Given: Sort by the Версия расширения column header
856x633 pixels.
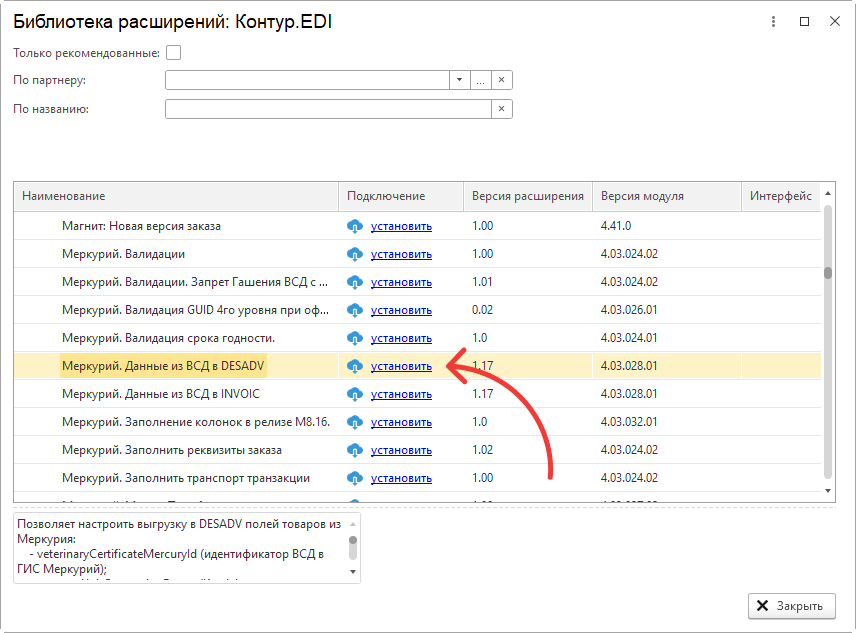Looking at the screenshot, I should click(x=528, y=196).
